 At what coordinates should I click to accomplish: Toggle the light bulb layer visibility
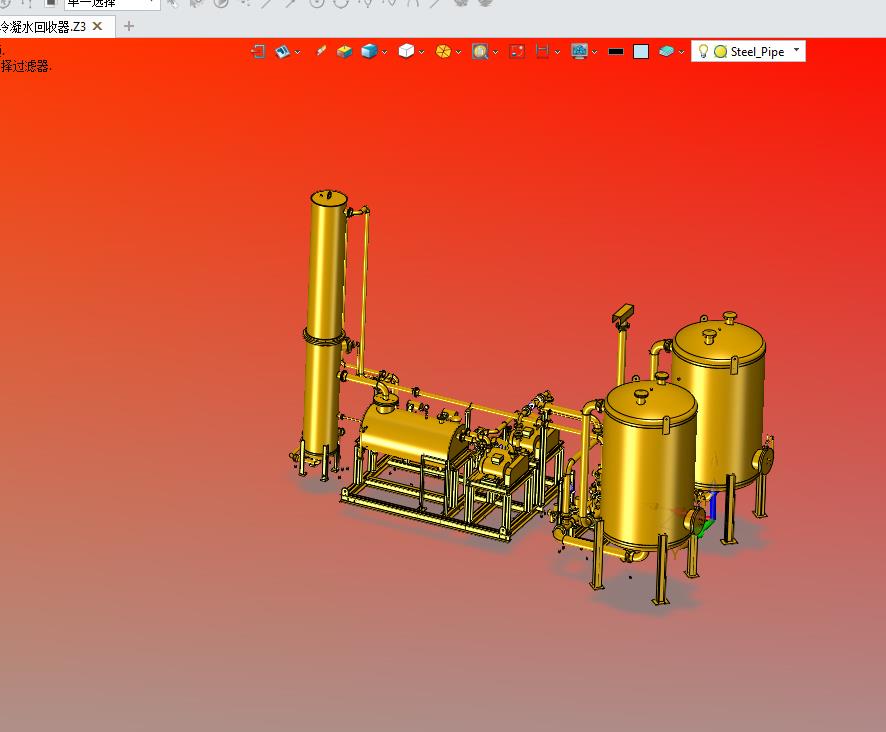(x=703, y=51)
